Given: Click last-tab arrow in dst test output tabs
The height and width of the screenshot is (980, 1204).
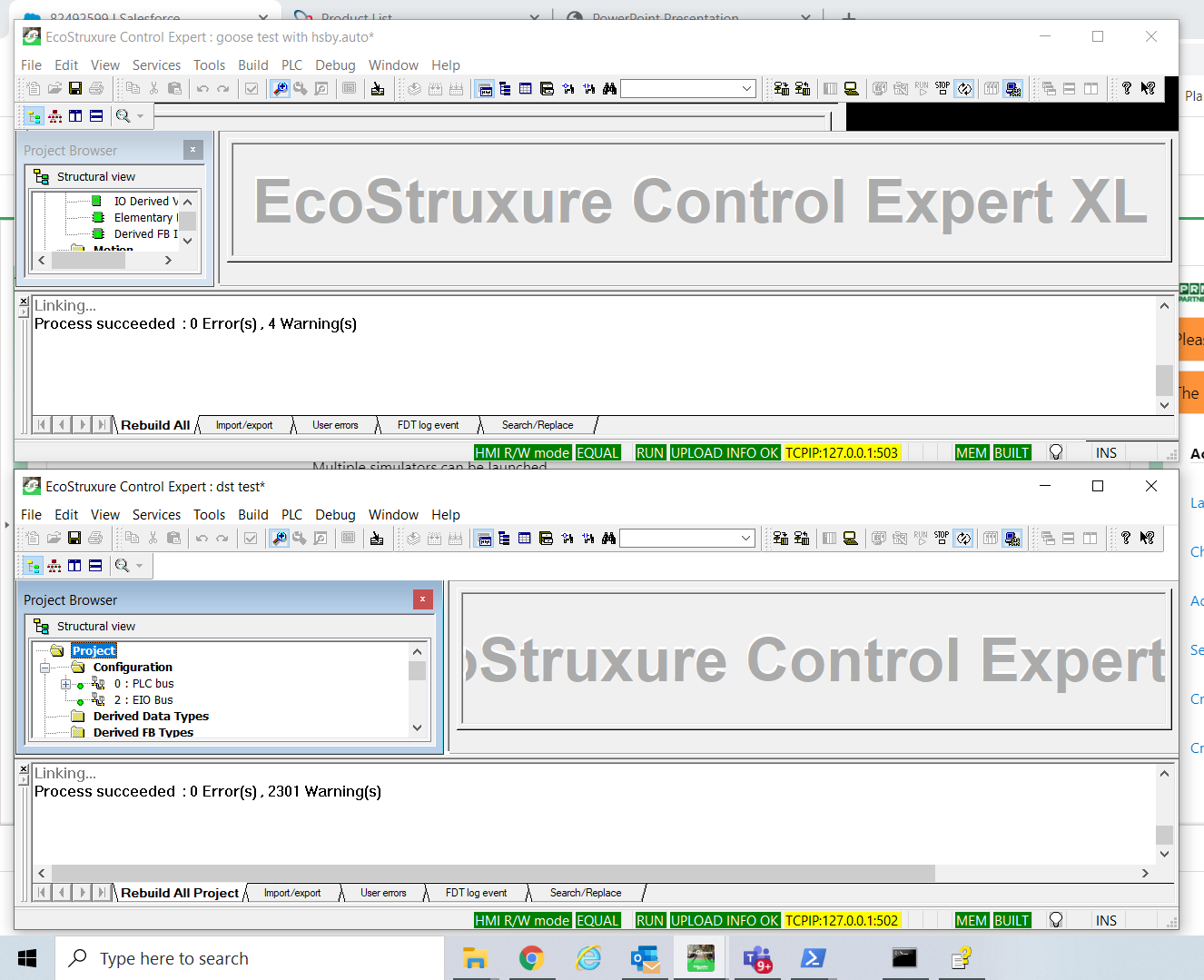Looking at the screenshot, I should click(x=103, y=893).
